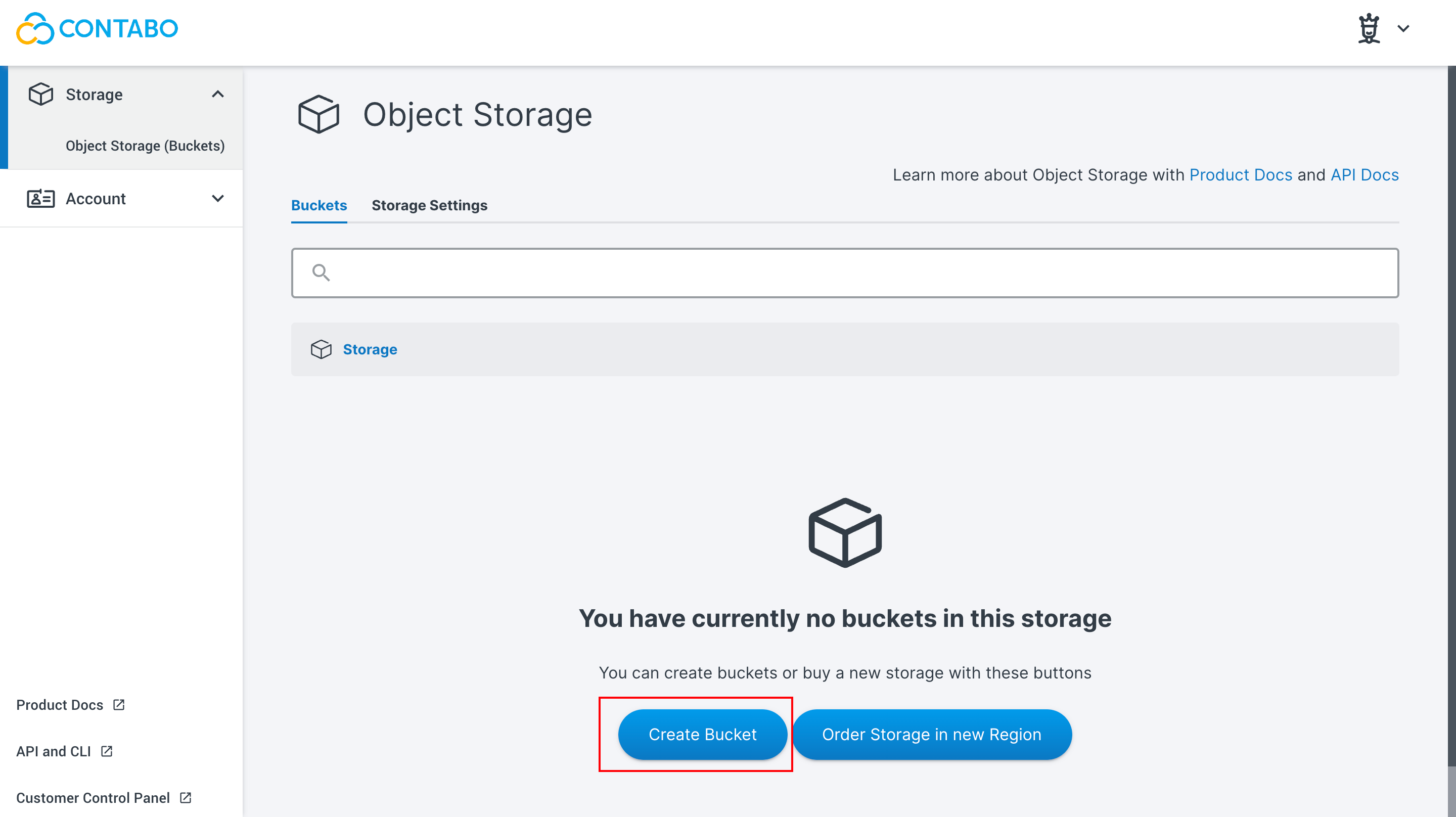The height and width of the screenshot is (817, 1456).
Task: Click the search magnifier icon in search bar
Action: (321, 272)
